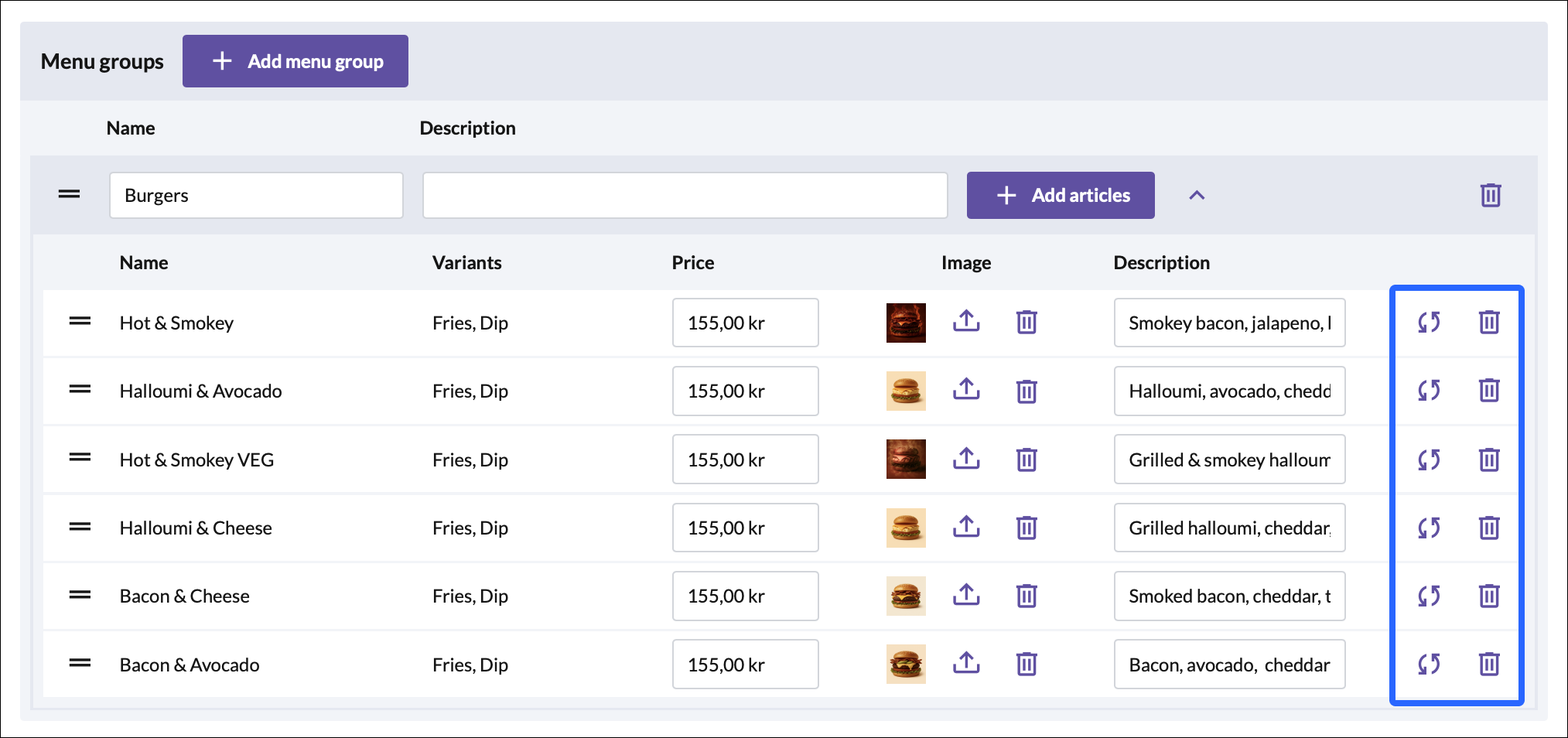This screenshot has width=1568, height=738.
Task: Click the sync icon for Bacon & Cheese
Action: click(x=1429, y=596)
